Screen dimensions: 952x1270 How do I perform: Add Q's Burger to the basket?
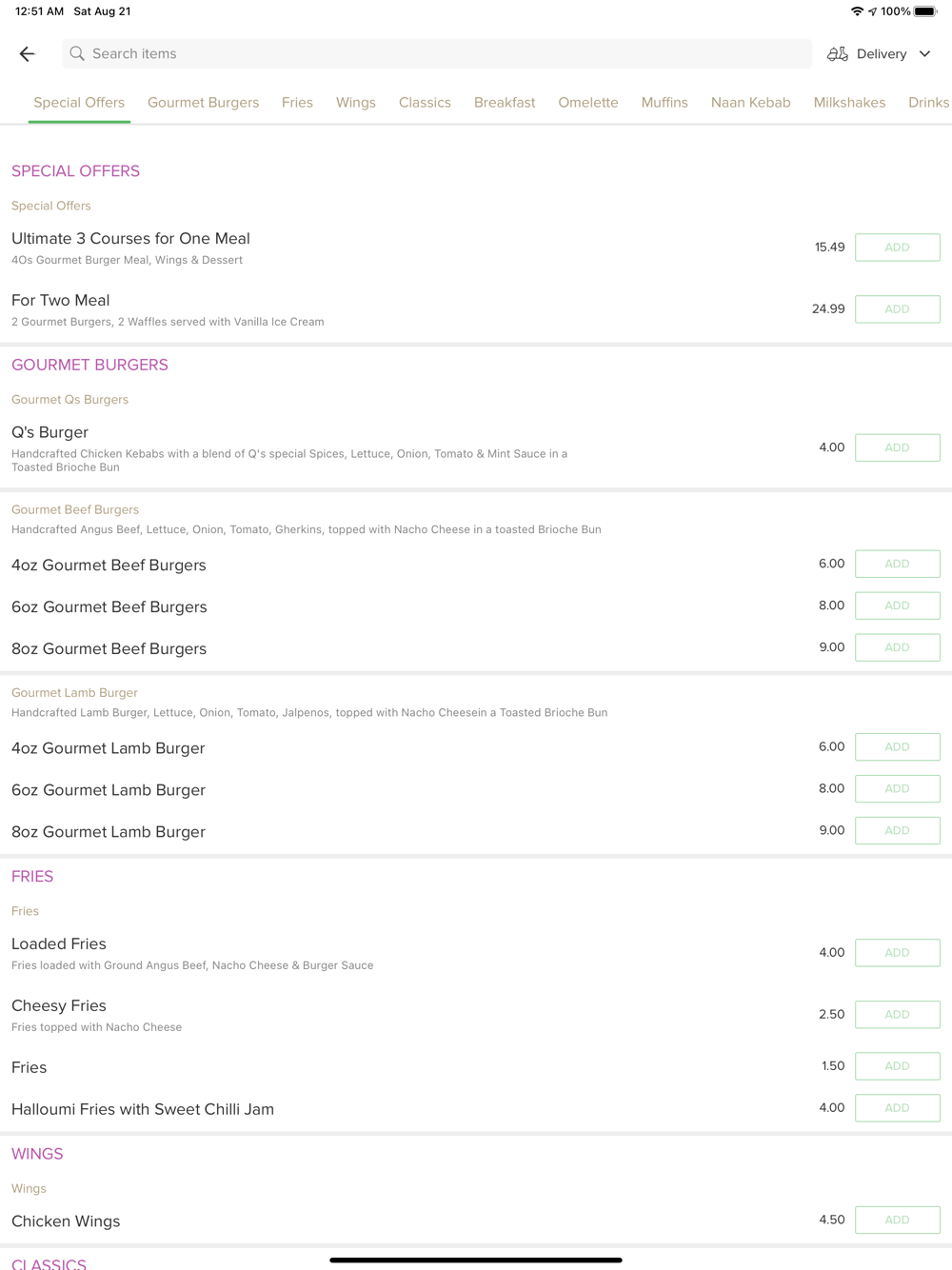pyautogui.click(x=897, y=447)
